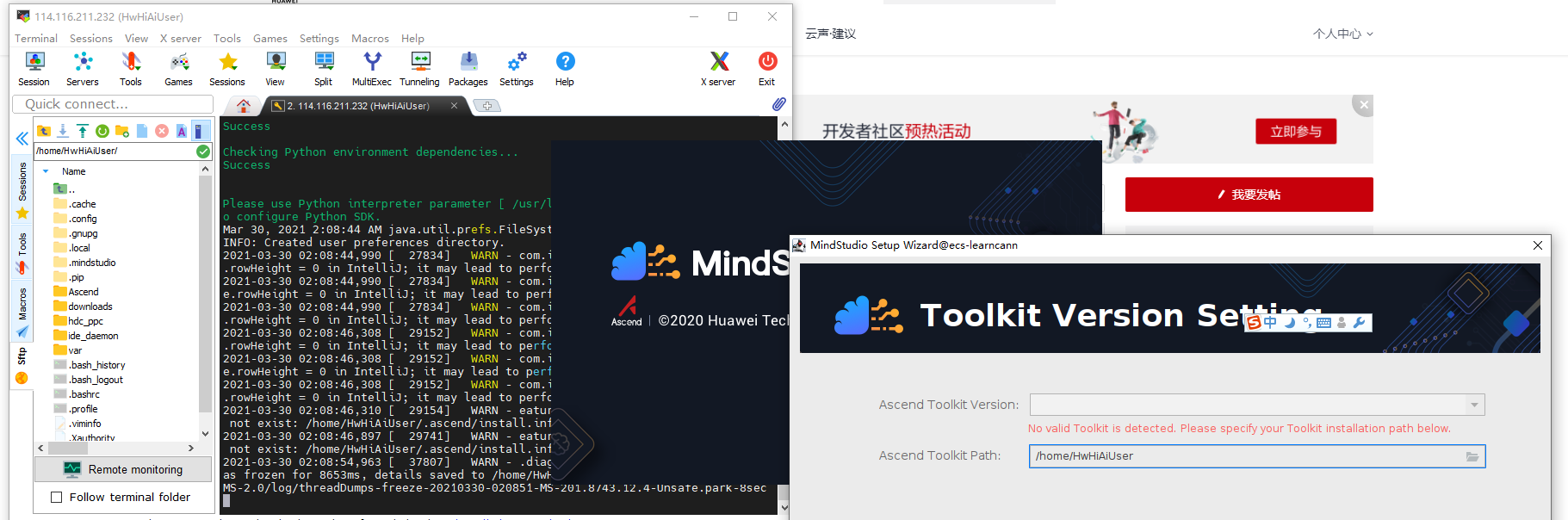Expand the 个人中心 dropdown on webpage
Image resolution: width=1568 pixels, height=520 pixels.
(x=1343, y=34)
